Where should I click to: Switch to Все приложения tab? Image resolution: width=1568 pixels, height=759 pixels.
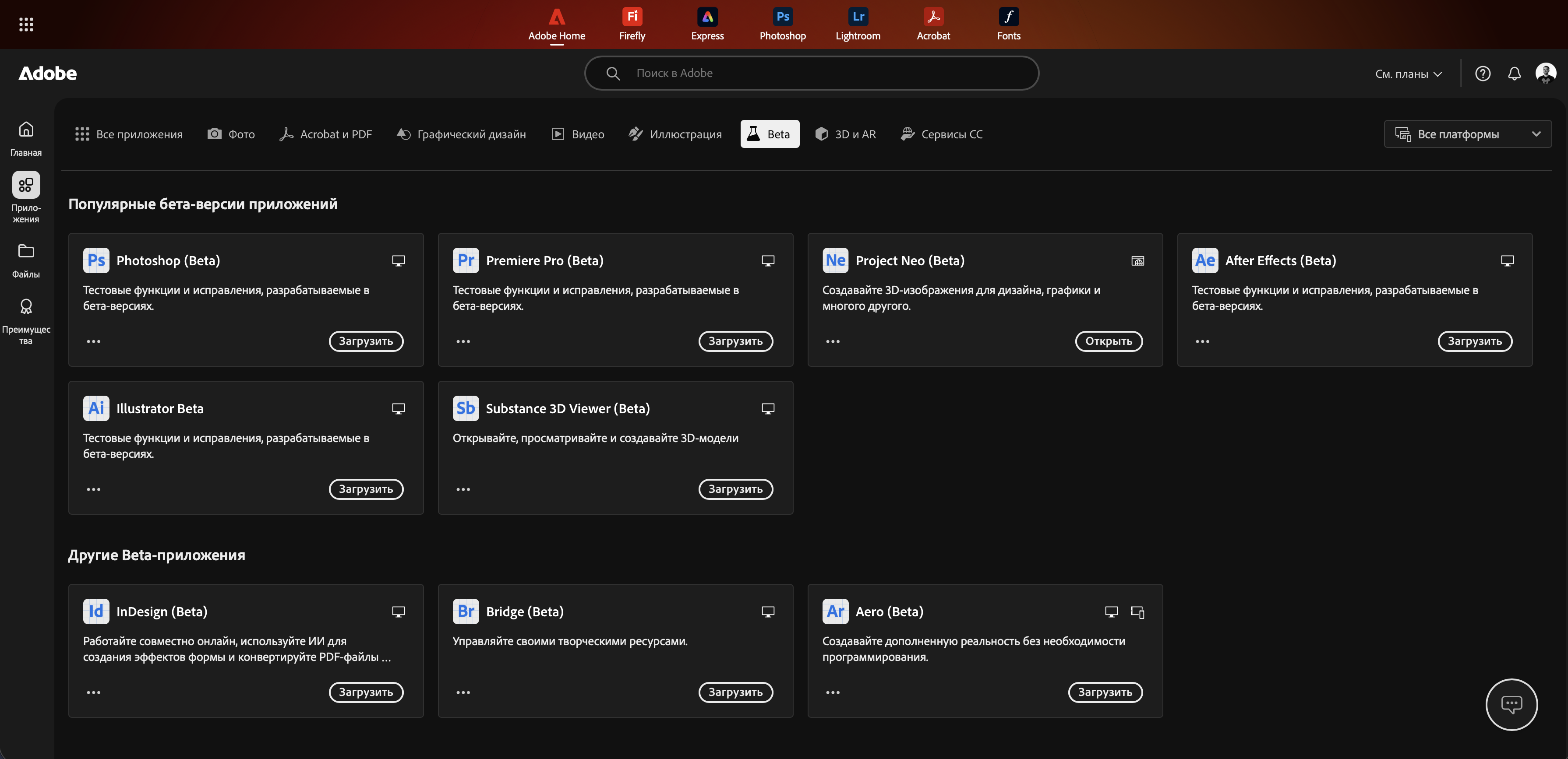pyautogui.click(x=128, y=134)
